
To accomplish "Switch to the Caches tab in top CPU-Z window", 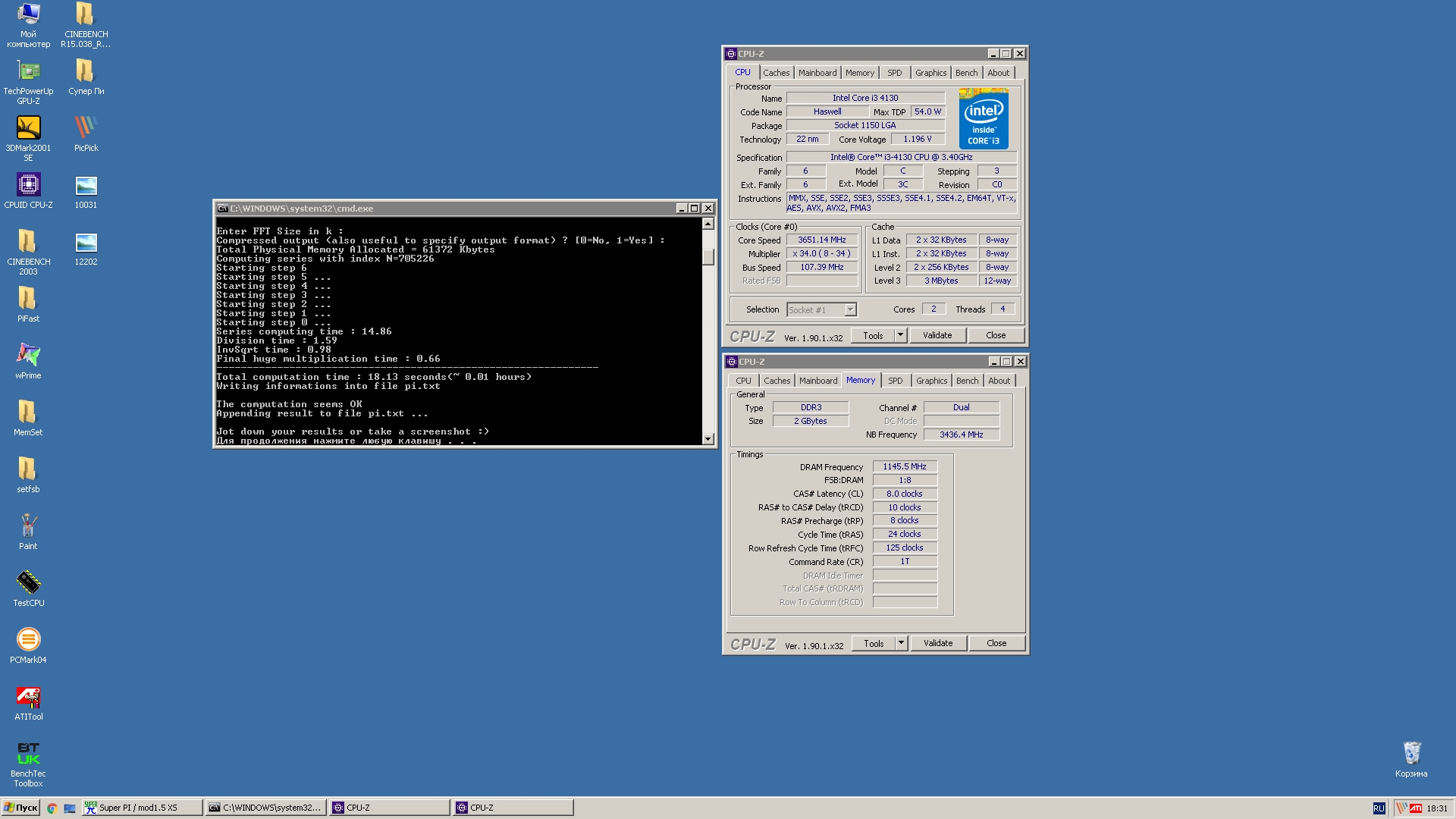I will coord(776,73).
